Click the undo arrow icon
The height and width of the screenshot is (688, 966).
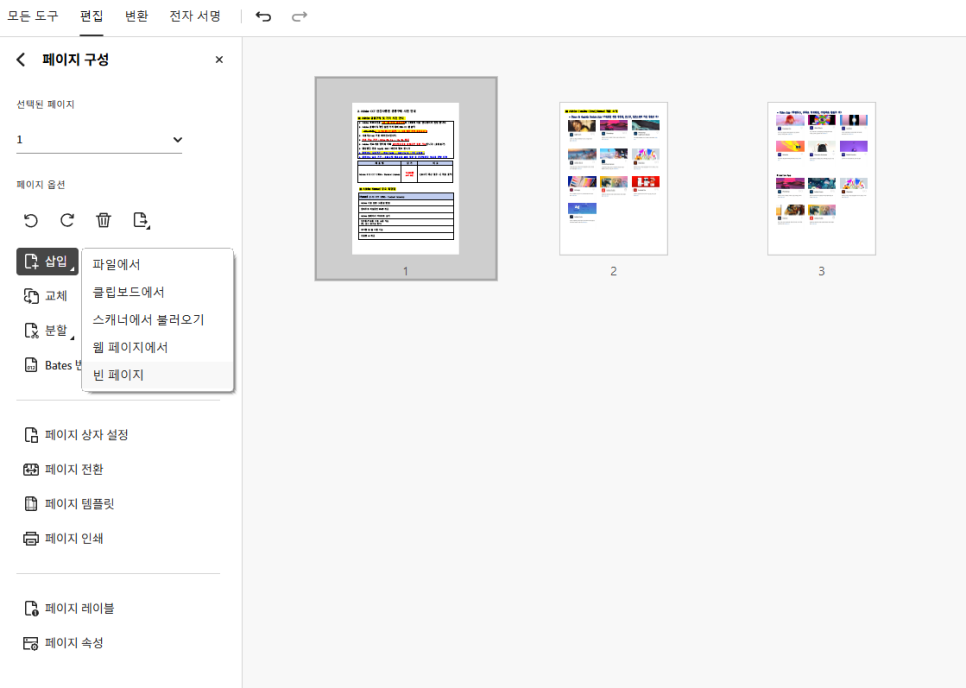click(263, 16)
